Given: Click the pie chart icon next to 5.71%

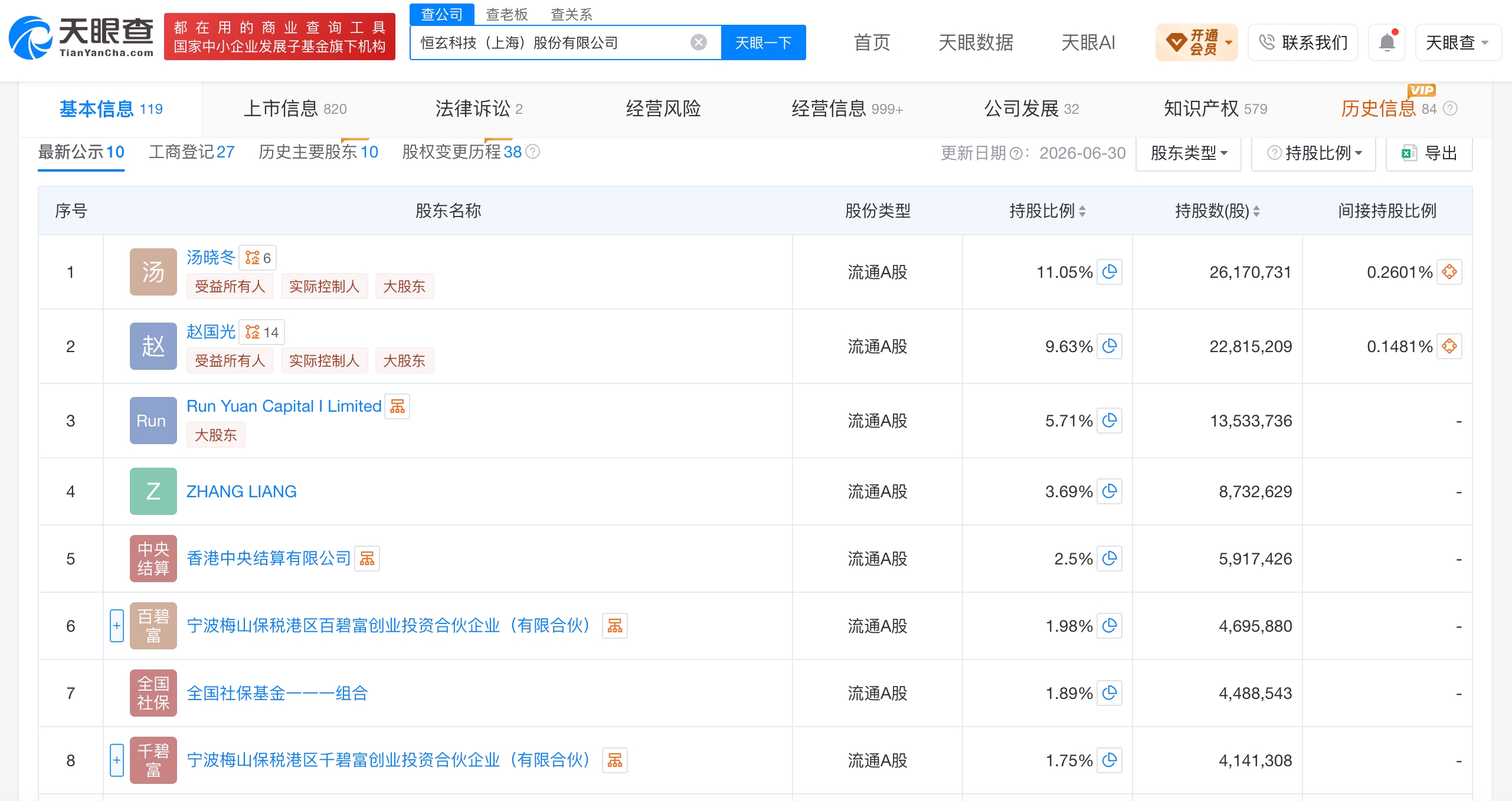Looking at the screenshot, I should (x=1109, y=421).
